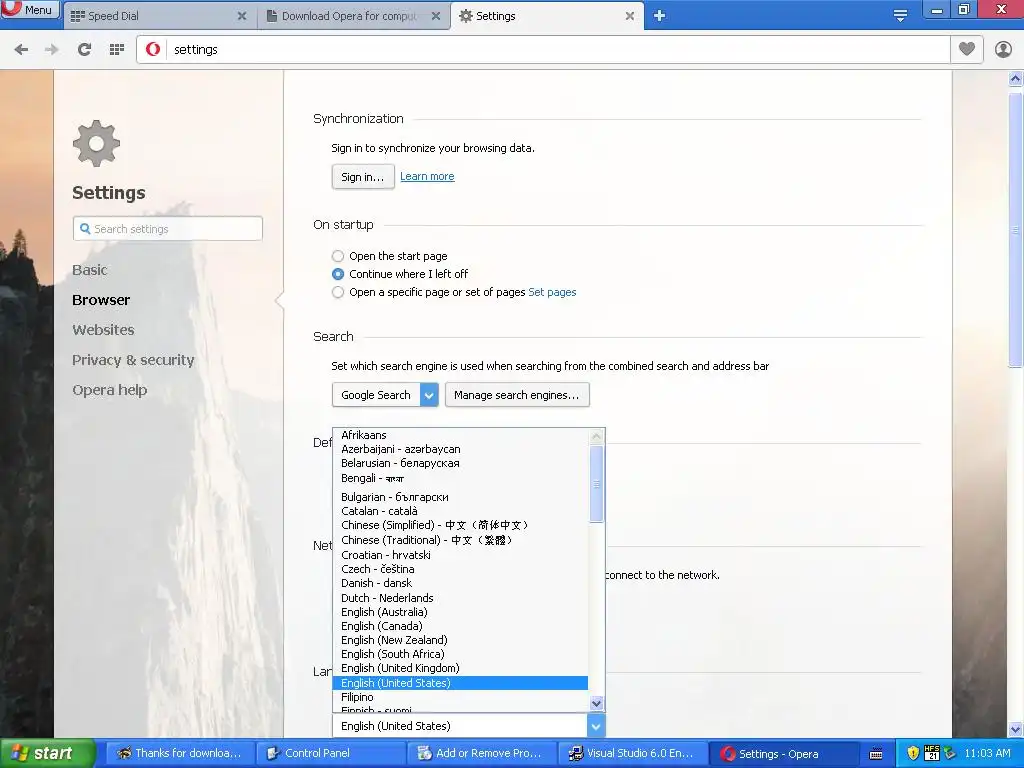This screenshot has height=768, width=1024.
Task: Open the Opera Menu button
Action: pos(30,10)
